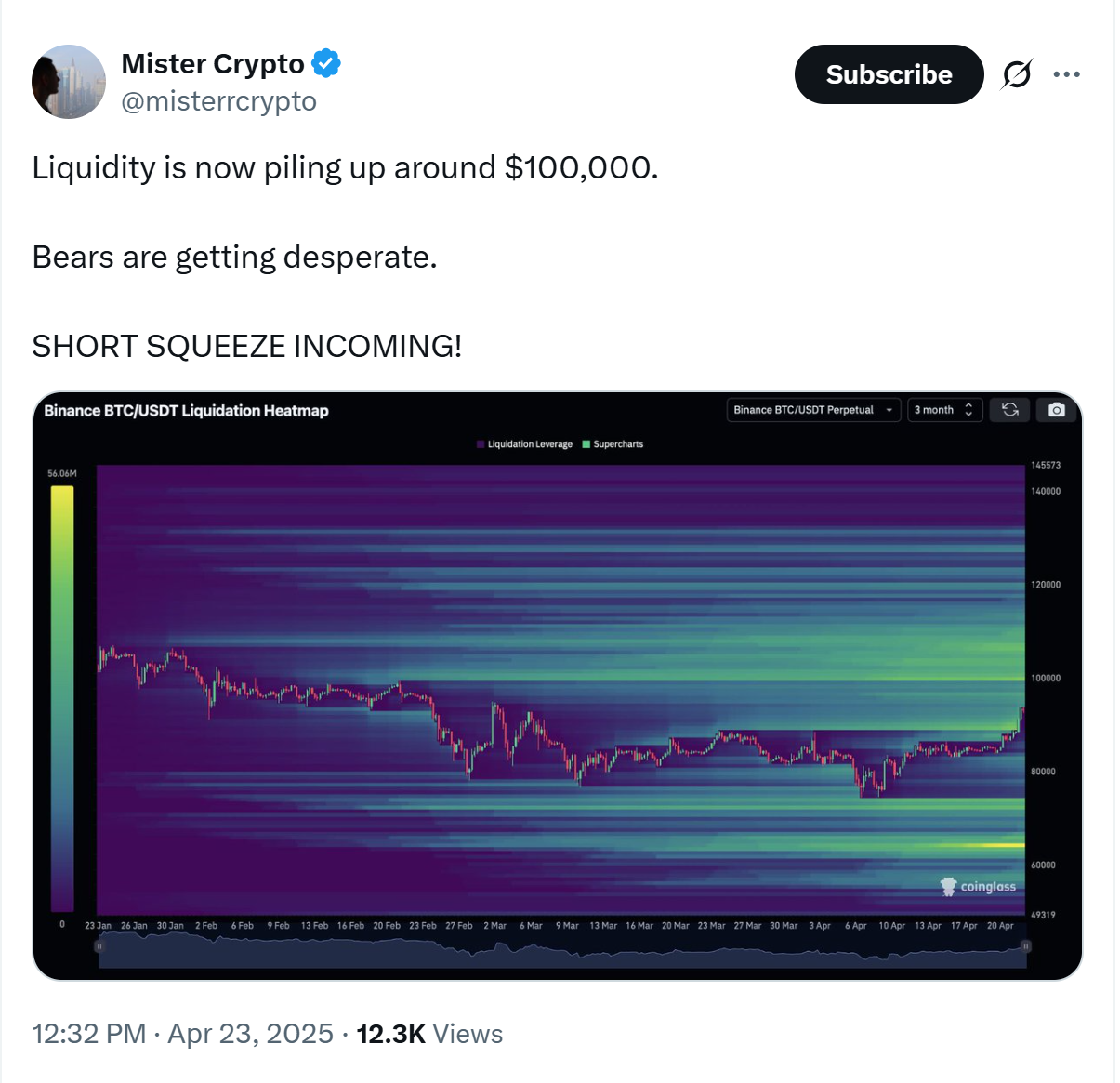The height and width of the screenshot is (1083, 1120).
Task: Open the @misterrcrypto handle link
Action: point(218,100)
